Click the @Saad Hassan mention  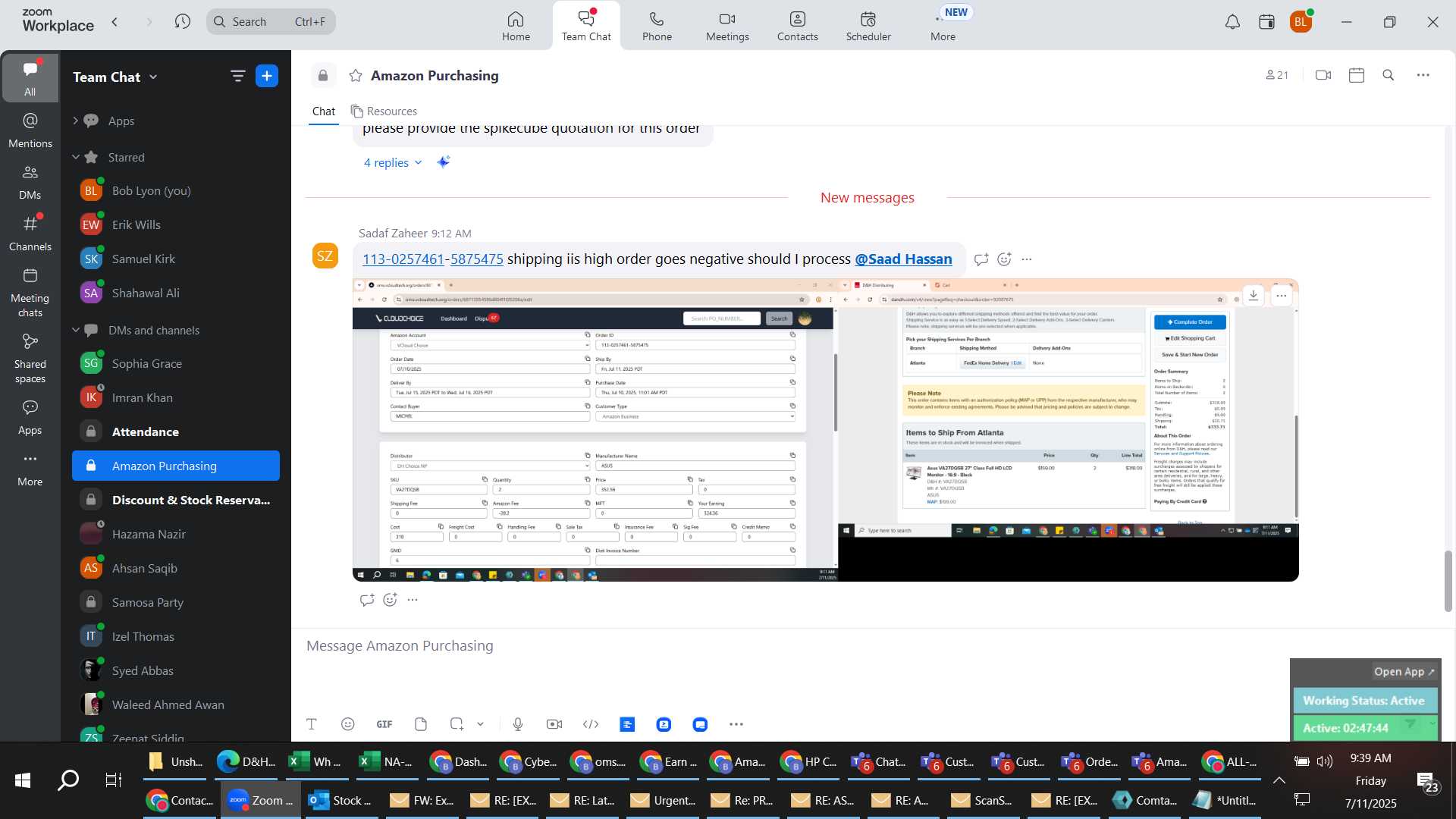903,259
